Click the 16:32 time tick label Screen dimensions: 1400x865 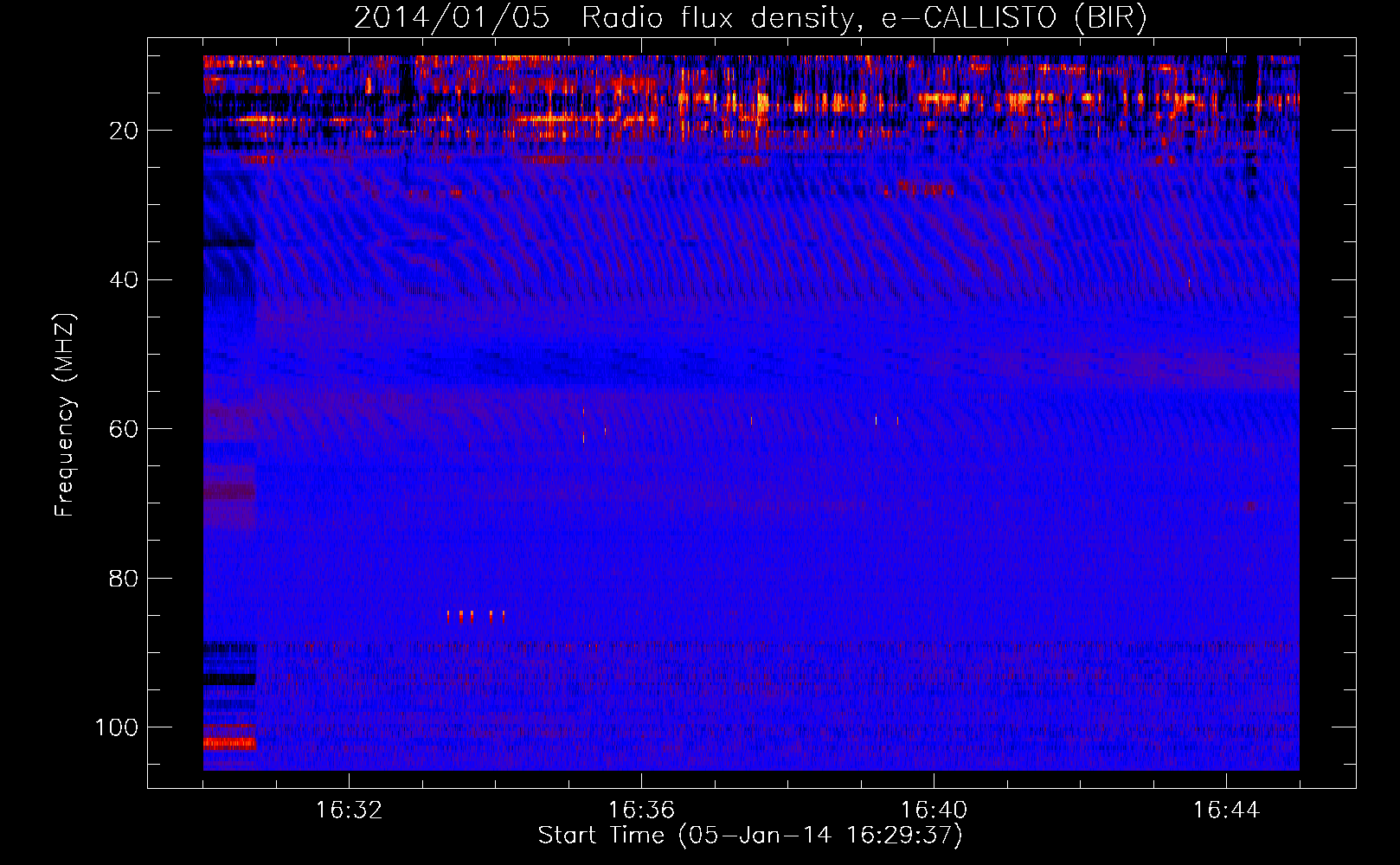pos(349,811)
